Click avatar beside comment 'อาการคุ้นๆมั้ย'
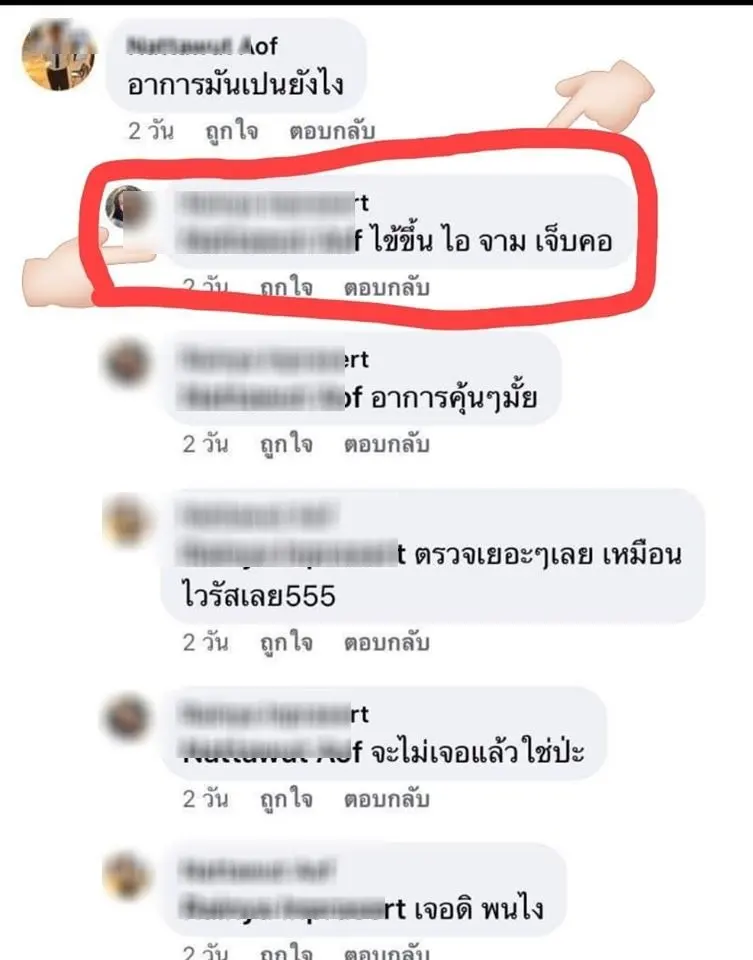Screen dimensions: 753x960 127,364
